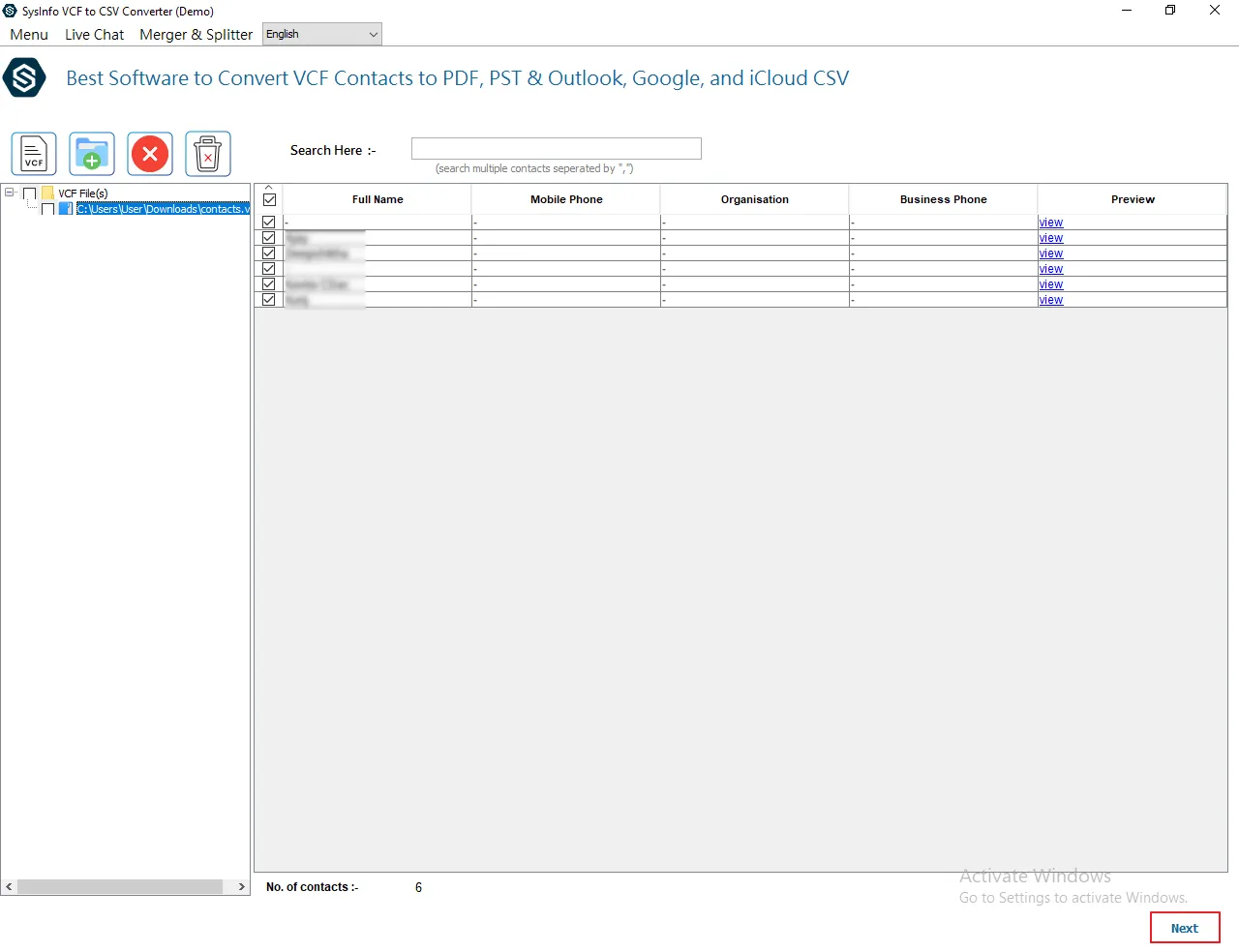Open the Menu item

pyautogui.click(x=29, y=35)
